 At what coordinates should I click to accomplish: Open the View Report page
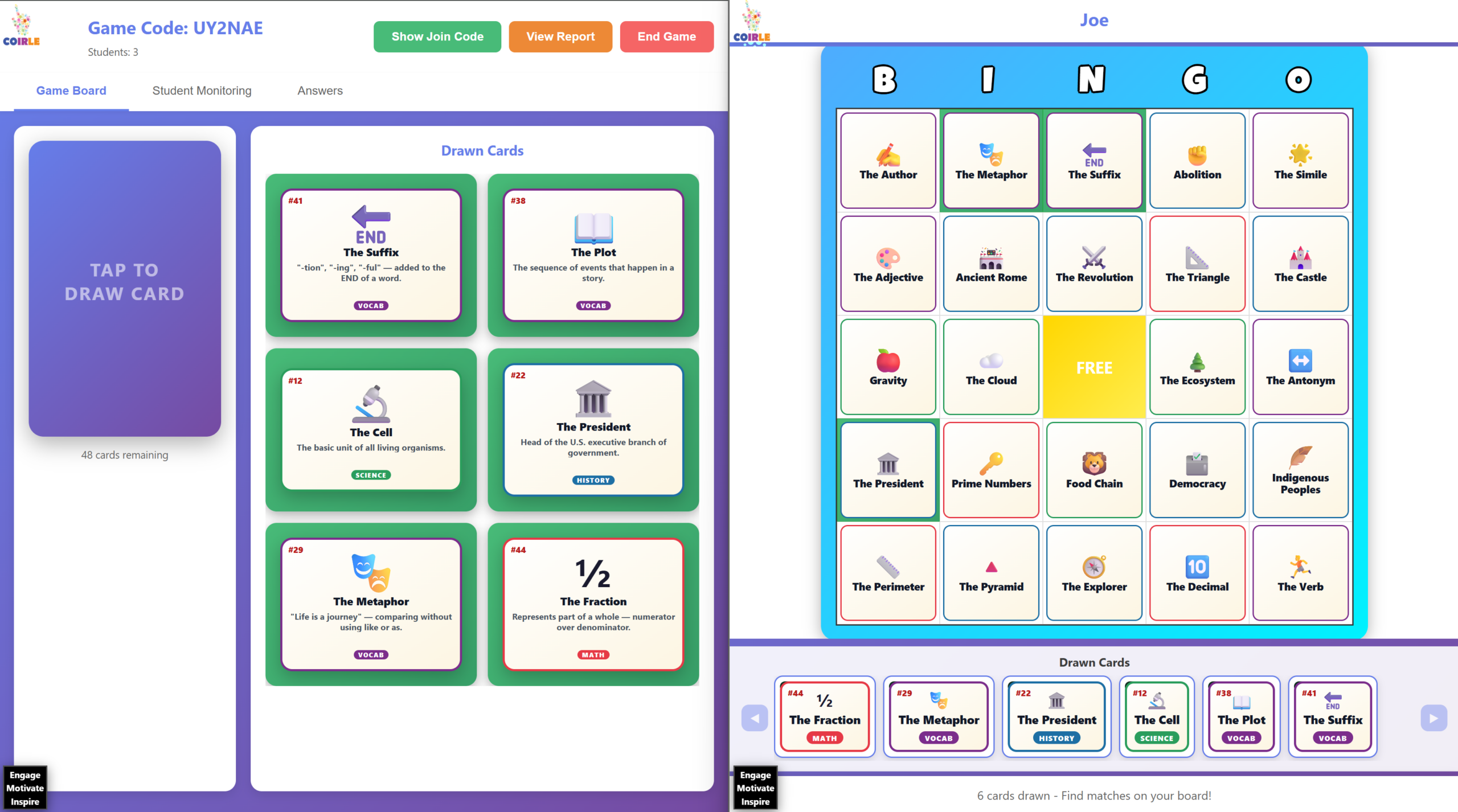point(560,36)
